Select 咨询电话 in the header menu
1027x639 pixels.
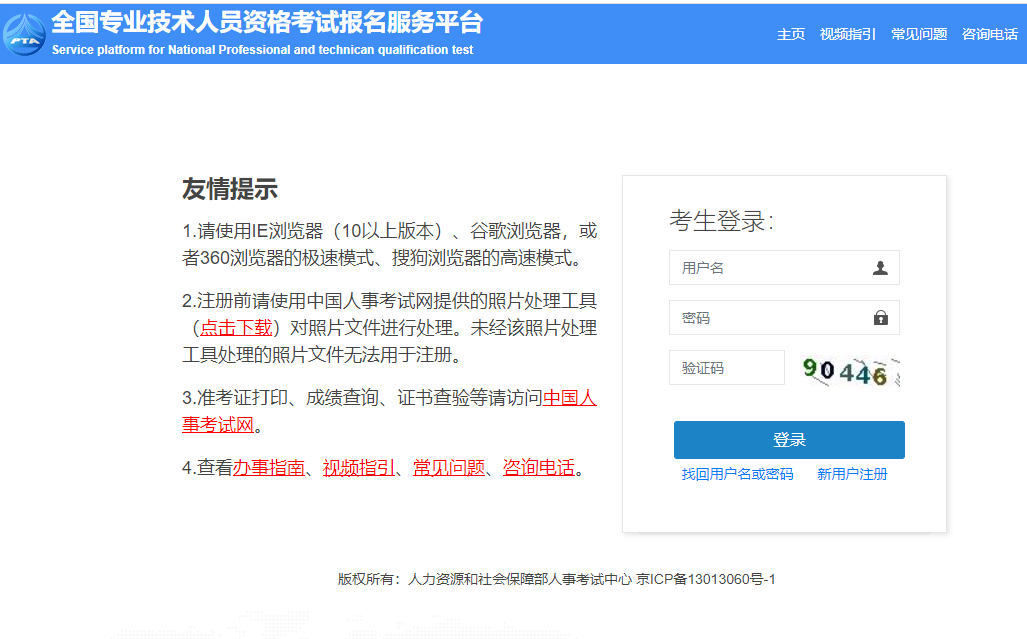[x=989, y=34]
